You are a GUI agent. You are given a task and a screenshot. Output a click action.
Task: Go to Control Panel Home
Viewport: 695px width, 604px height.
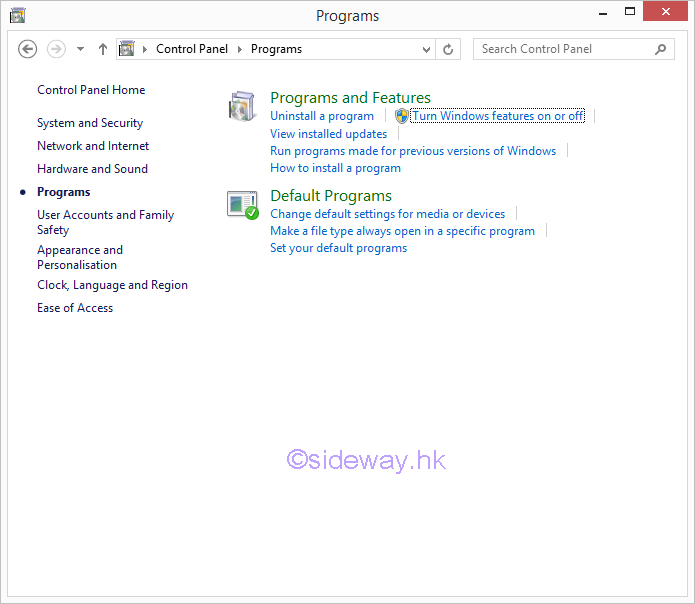click(x=91, y=90)
